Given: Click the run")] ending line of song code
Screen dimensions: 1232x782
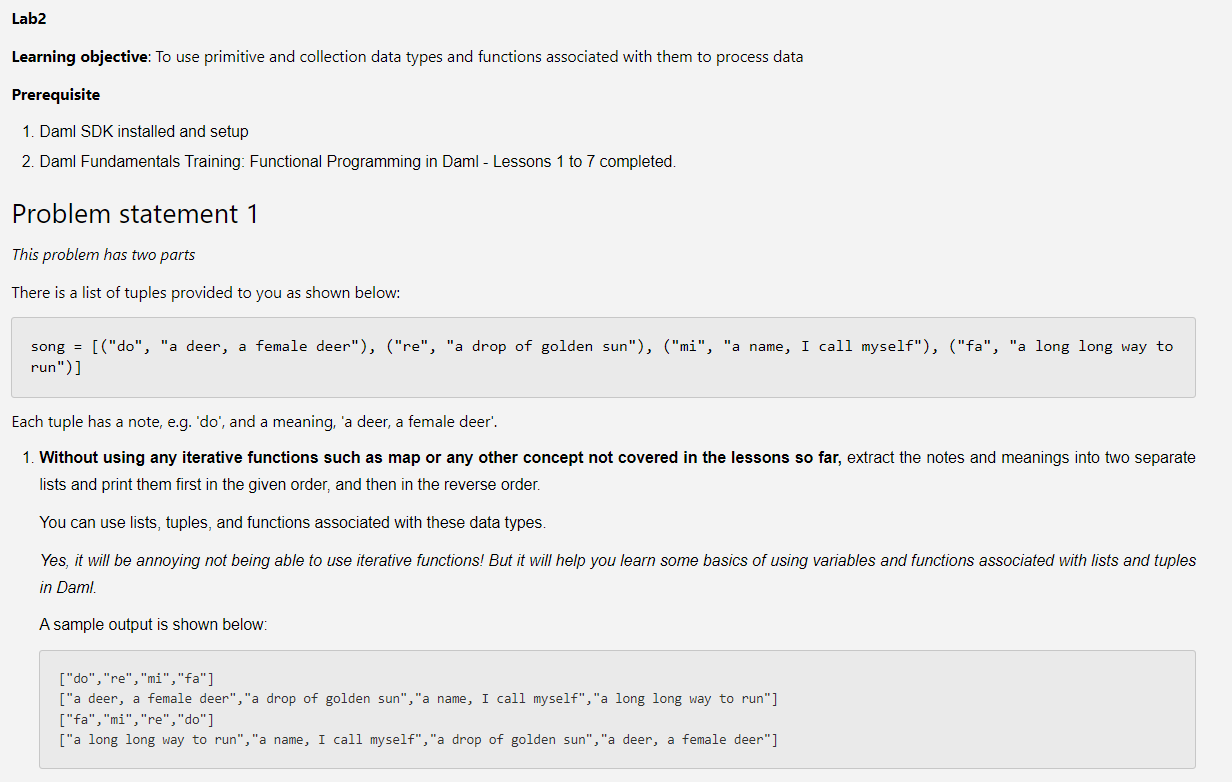Looking at the screenshot, I should (x=56, y=367).
